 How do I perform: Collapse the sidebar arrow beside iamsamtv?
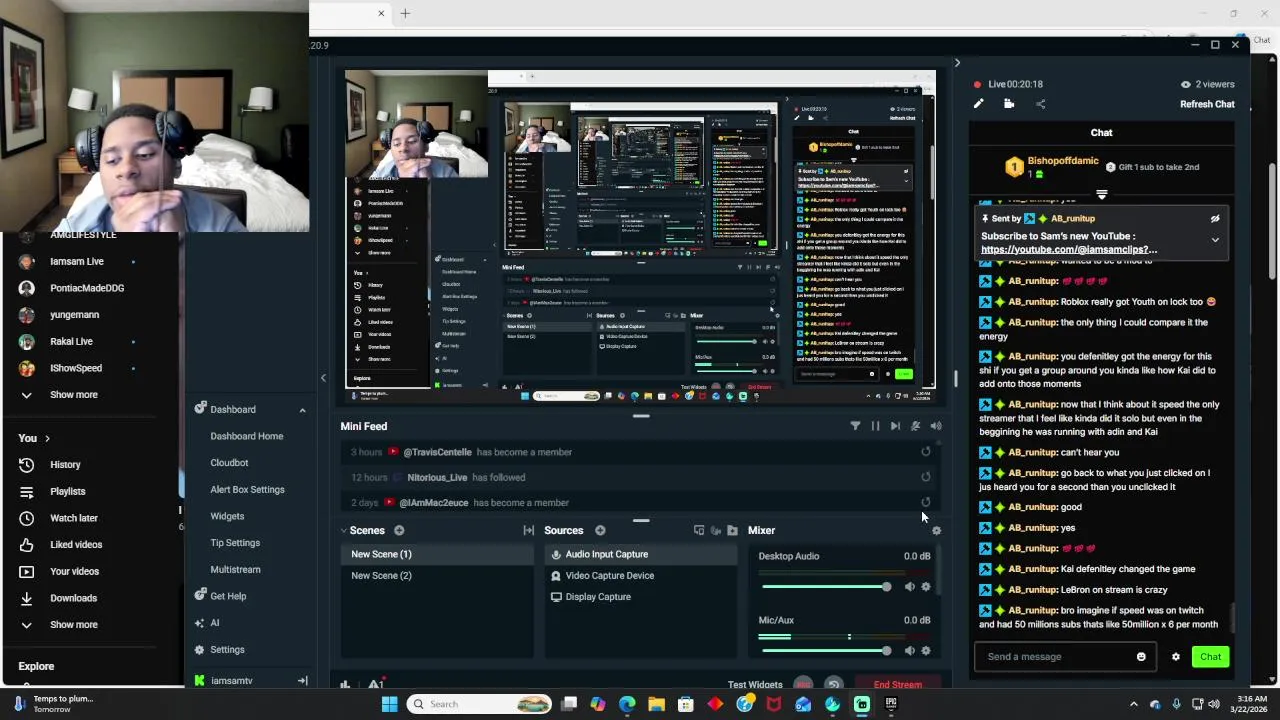click(302, 681)
